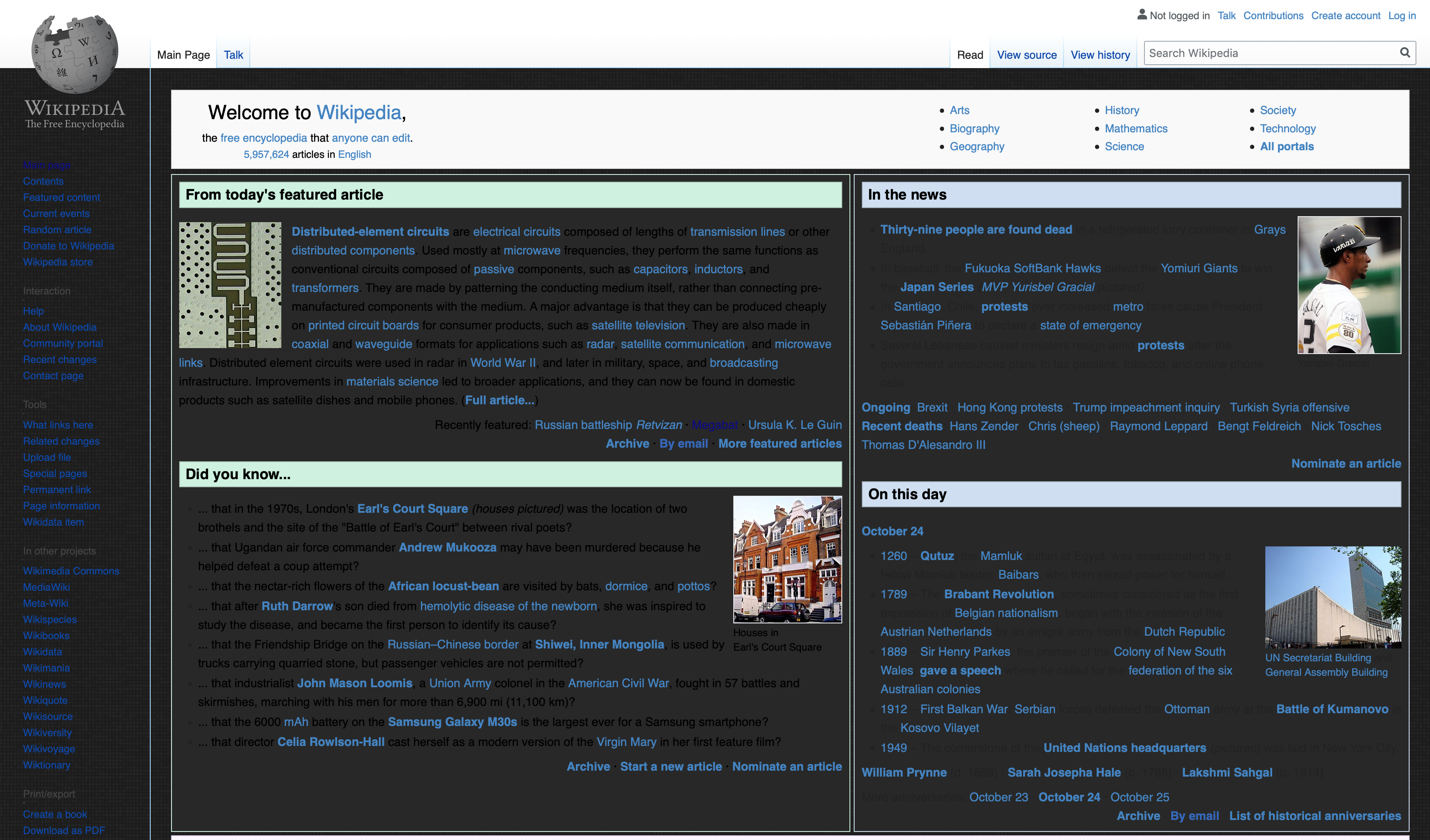Open the Mathematics portal link
The image size is (1430, 840).
(1135, 128)
